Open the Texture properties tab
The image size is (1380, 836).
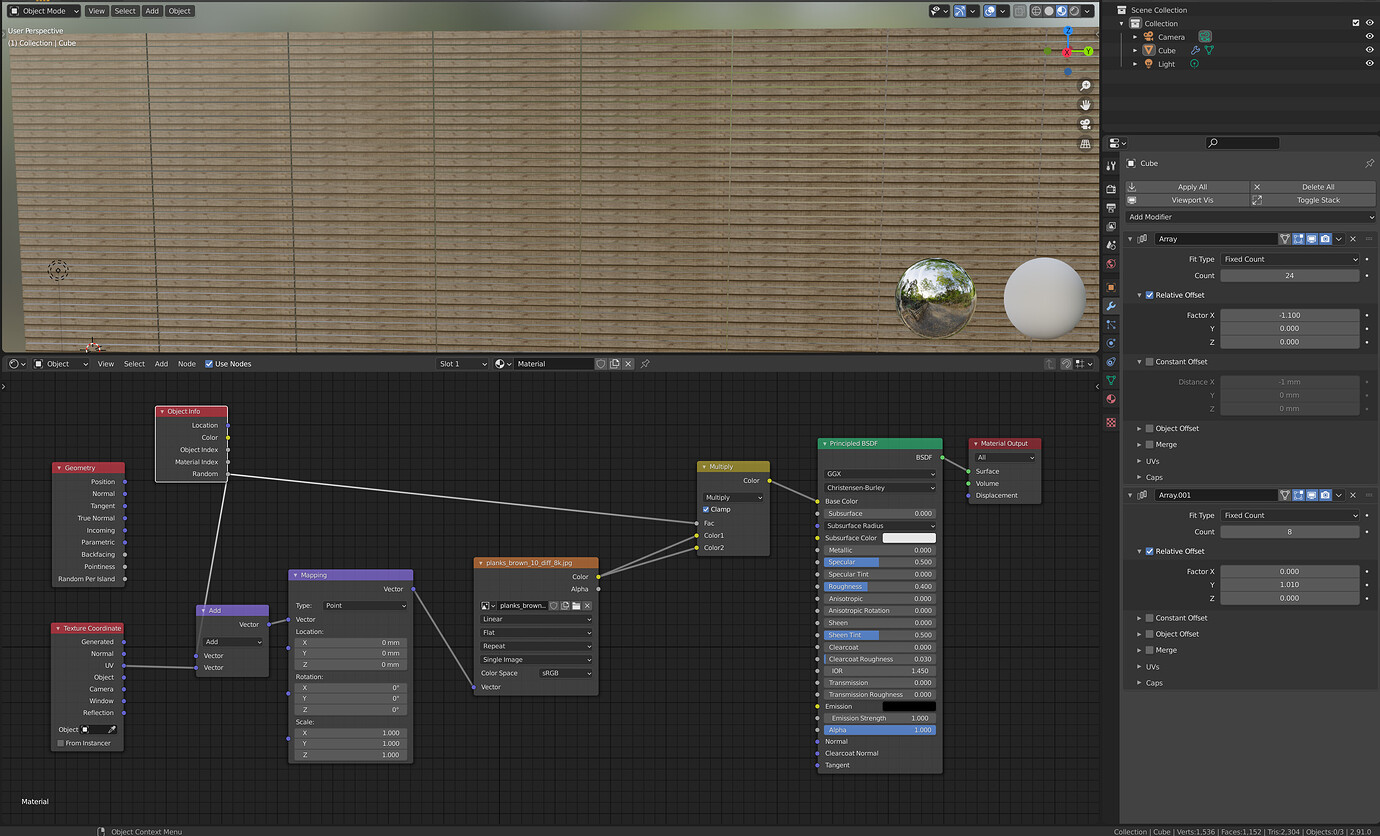(x=1111, y=422)
